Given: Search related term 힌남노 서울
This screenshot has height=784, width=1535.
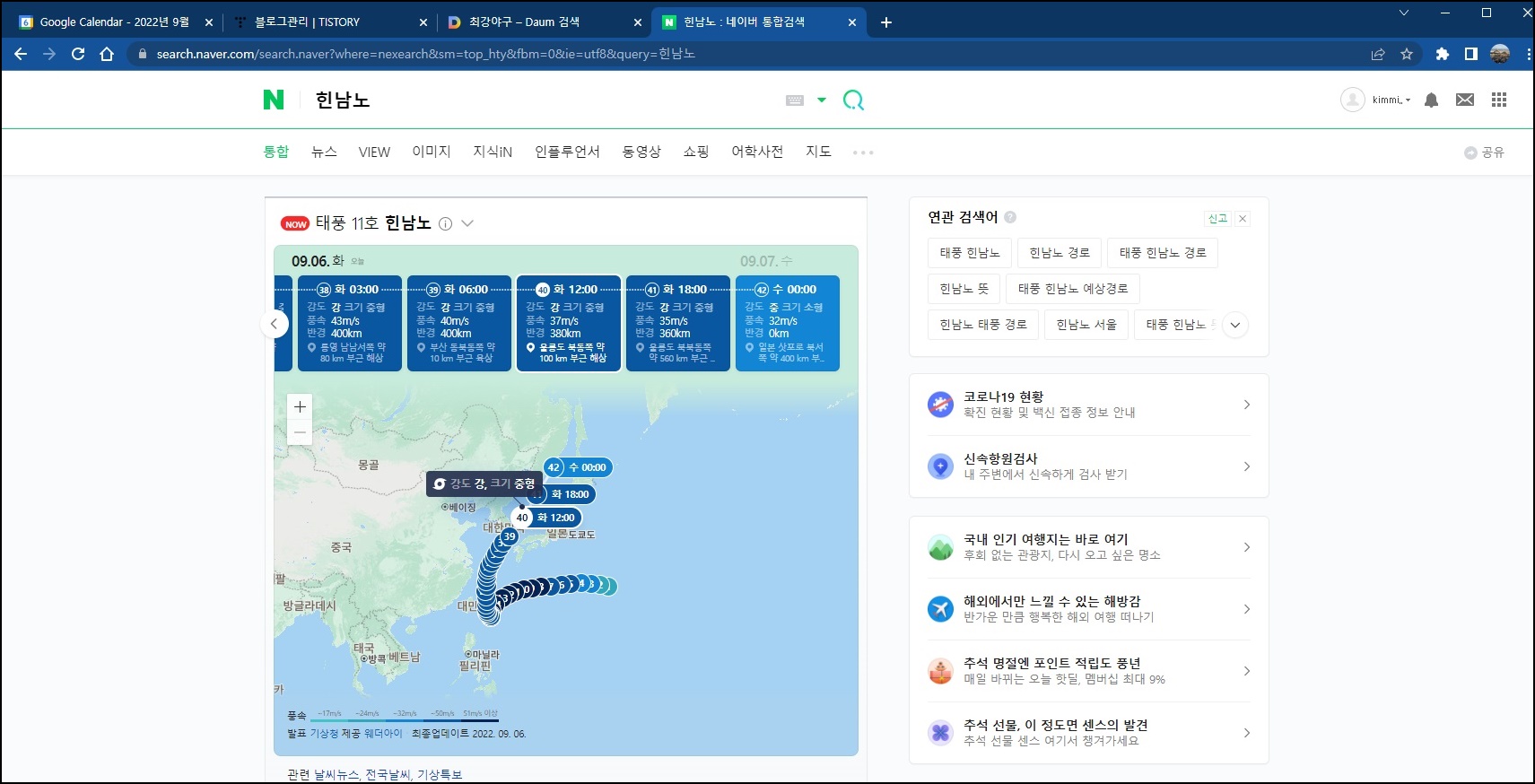Looking at the screenshot, I should tap(1086, 325).
